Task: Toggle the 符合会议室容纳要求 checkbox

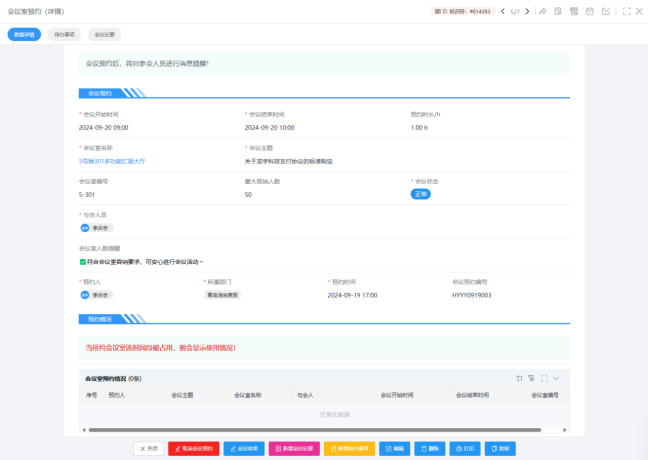Action: pos(83,262)
